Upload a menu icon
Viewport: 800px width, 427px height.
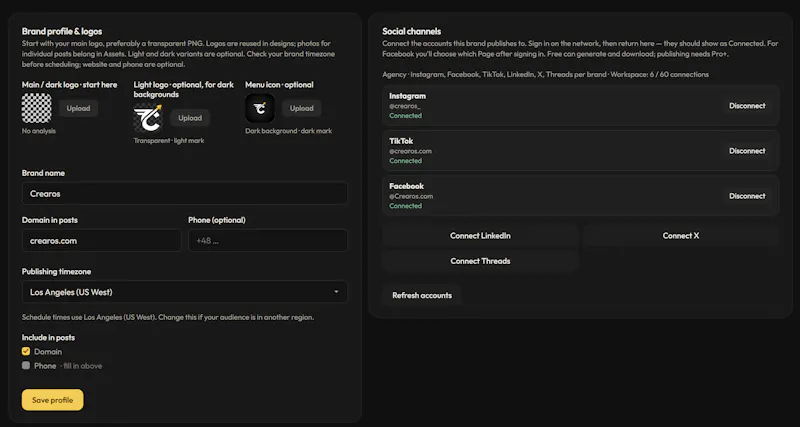302,108
